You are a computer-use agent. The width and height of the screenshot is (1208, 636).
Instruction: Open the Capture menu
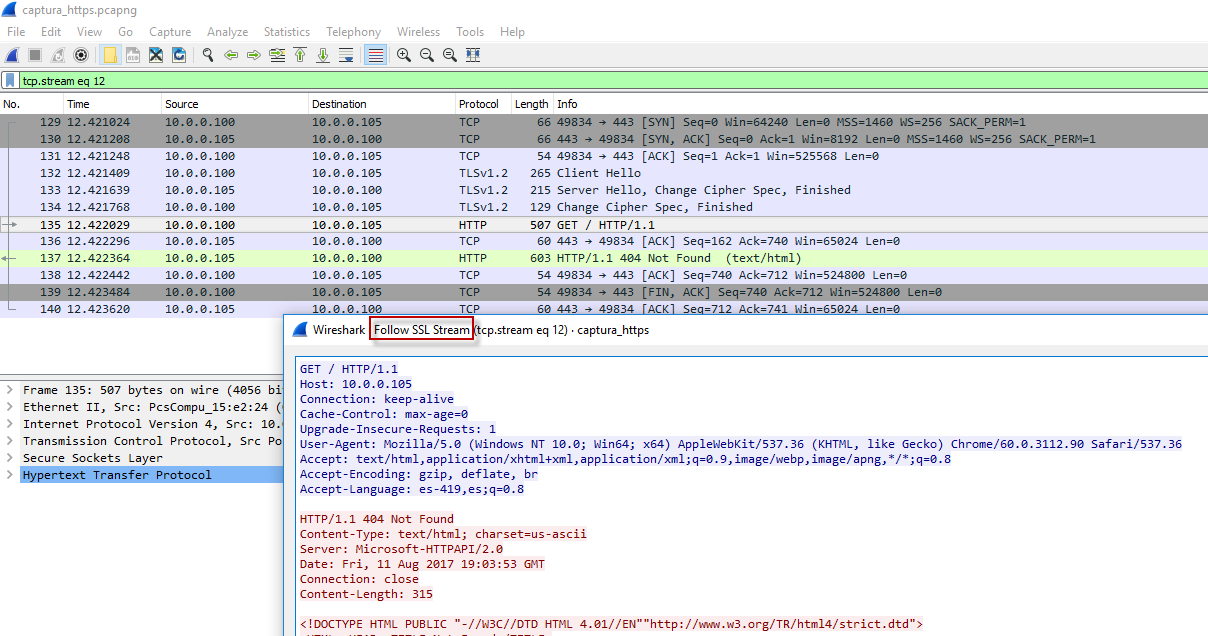170,32
